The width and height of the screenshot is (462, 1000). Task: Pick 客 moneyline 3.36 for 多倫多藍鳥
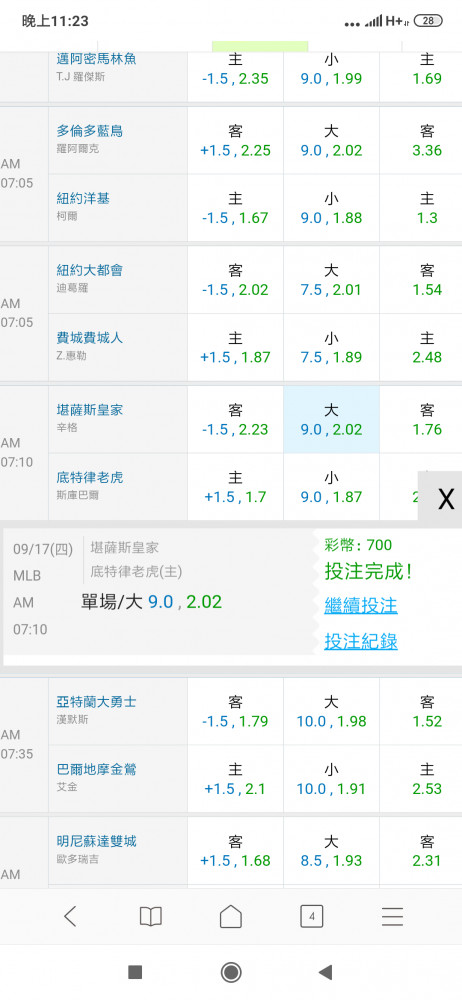coord(427,140)
